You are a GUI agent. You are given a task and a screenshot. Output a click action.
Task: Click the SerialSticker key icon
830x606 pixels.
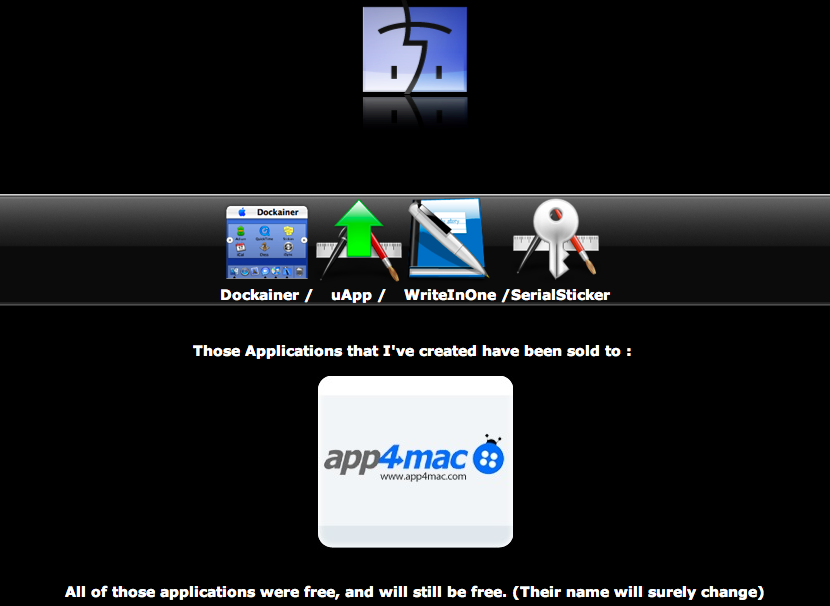tap(556, 239)
